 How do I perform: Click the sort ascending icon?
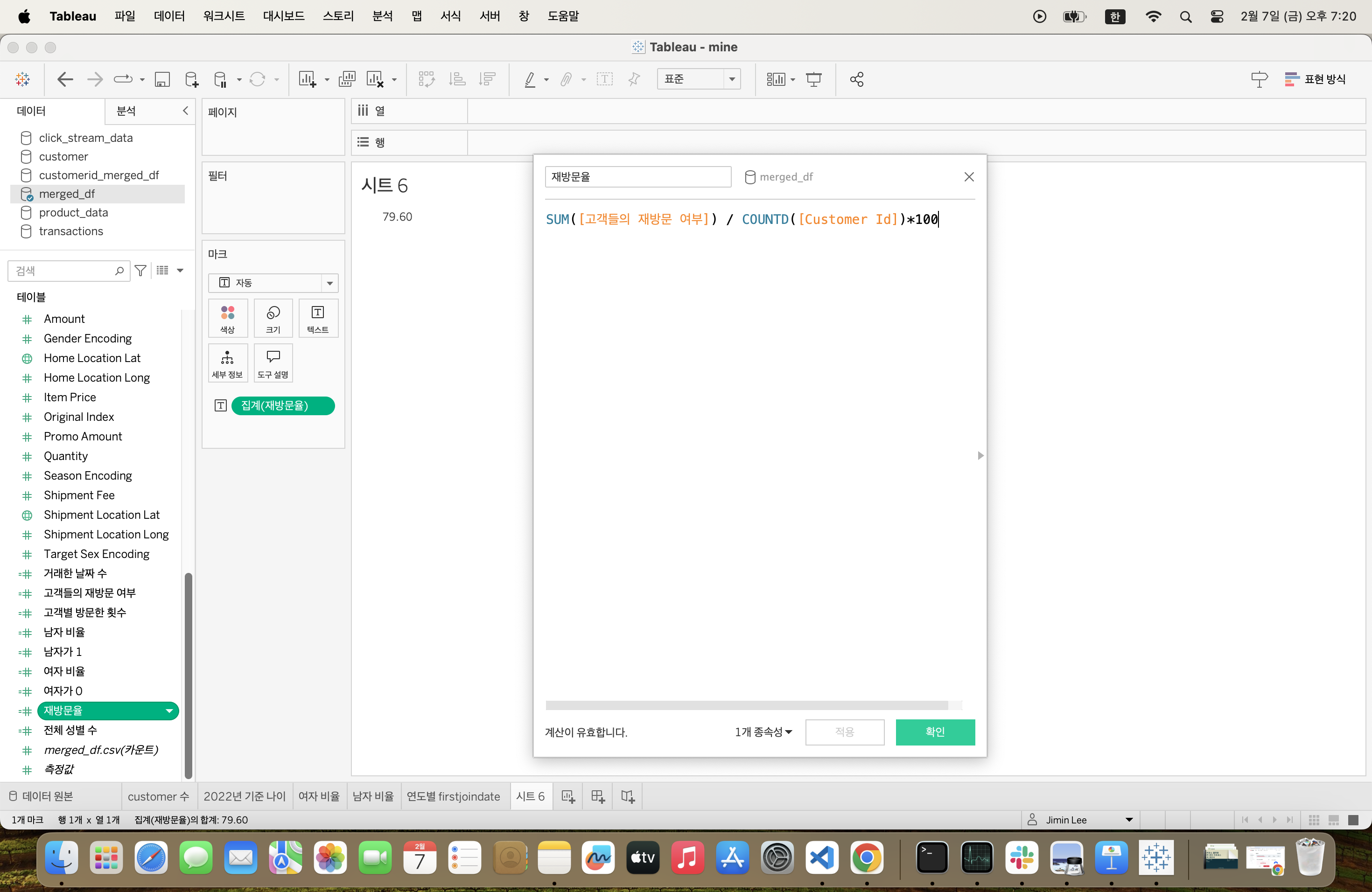point(457,79)
